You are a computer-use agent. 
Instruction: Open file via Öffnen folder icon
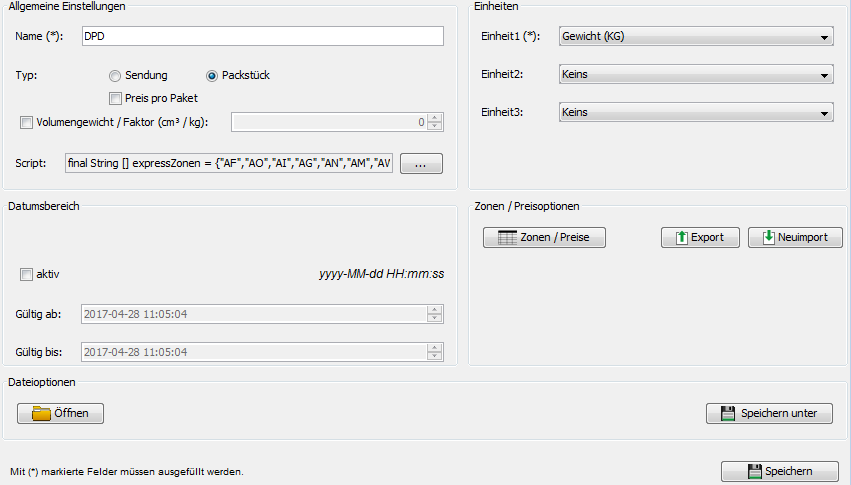[60, 413]
